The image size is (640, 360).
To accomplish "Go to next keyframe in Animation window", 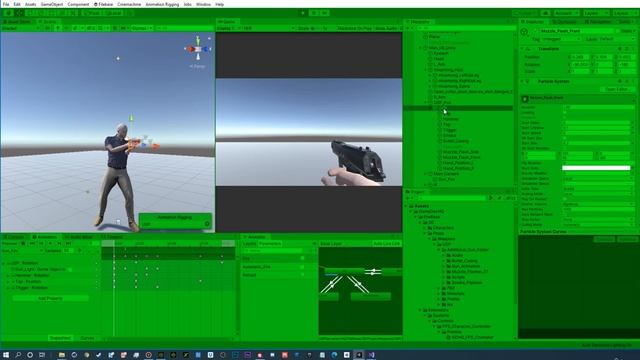I will point(59,244).
